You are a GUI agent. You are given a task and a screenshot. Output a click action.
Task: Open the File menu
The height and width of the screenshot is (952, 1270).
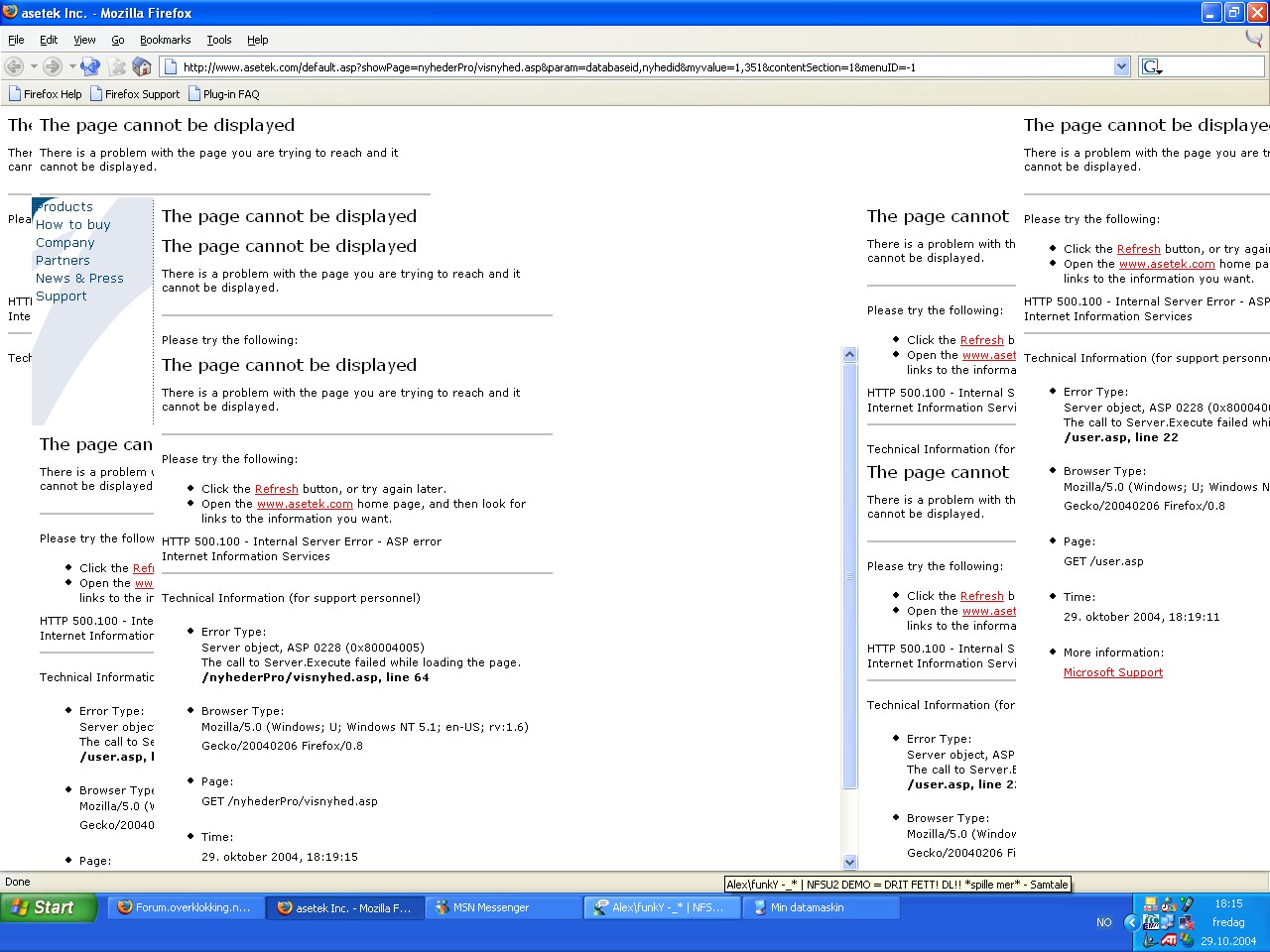(x=16, y=40)
